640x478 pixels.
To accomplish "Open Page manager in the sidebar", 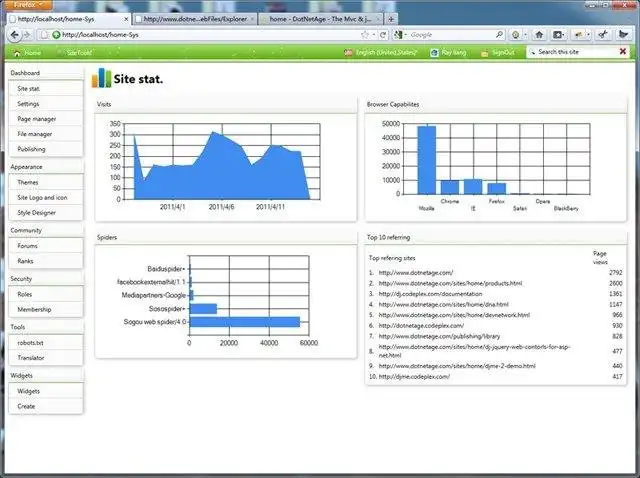I will pos(46,119).
